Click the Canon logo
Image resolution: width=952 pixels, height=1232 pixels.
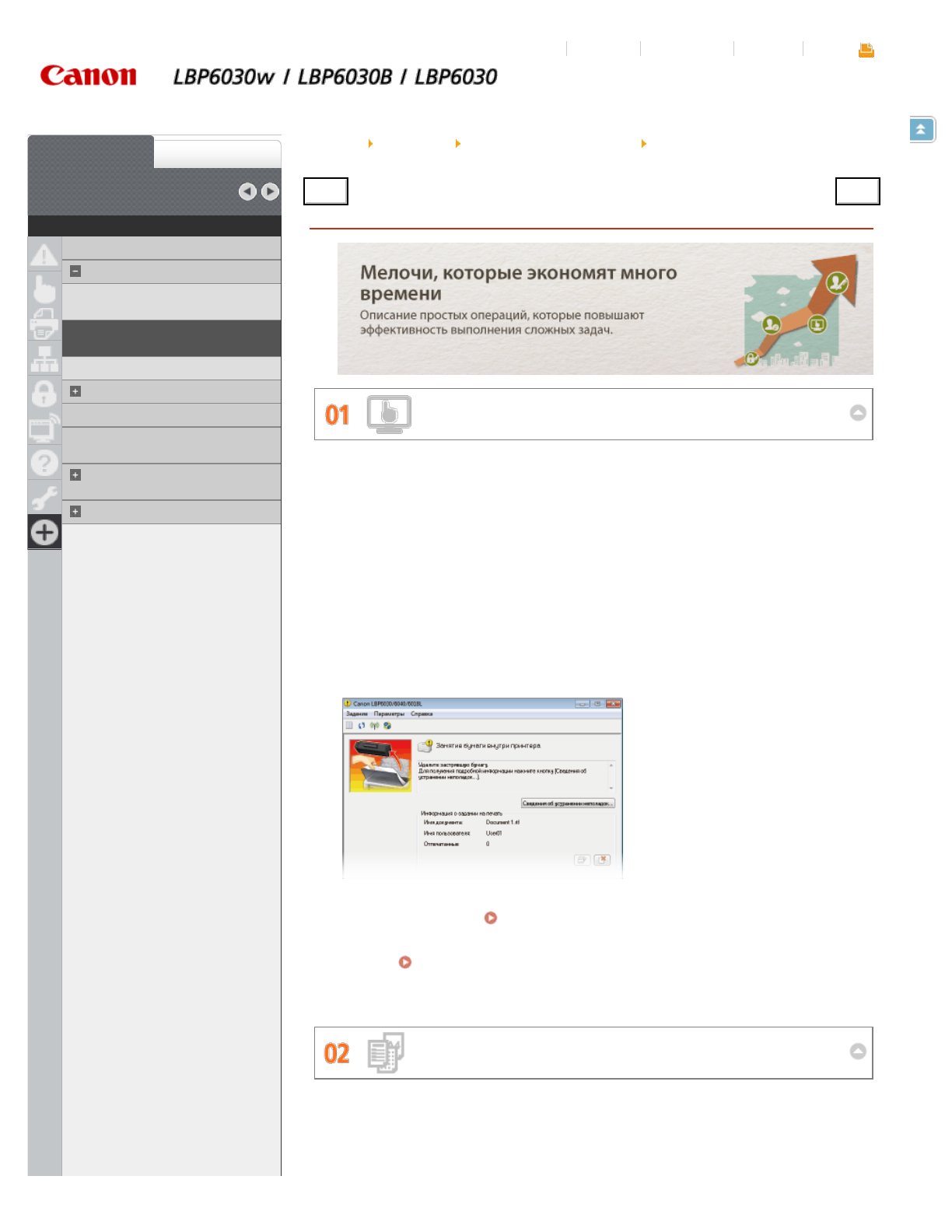click(x=89, y=75)
